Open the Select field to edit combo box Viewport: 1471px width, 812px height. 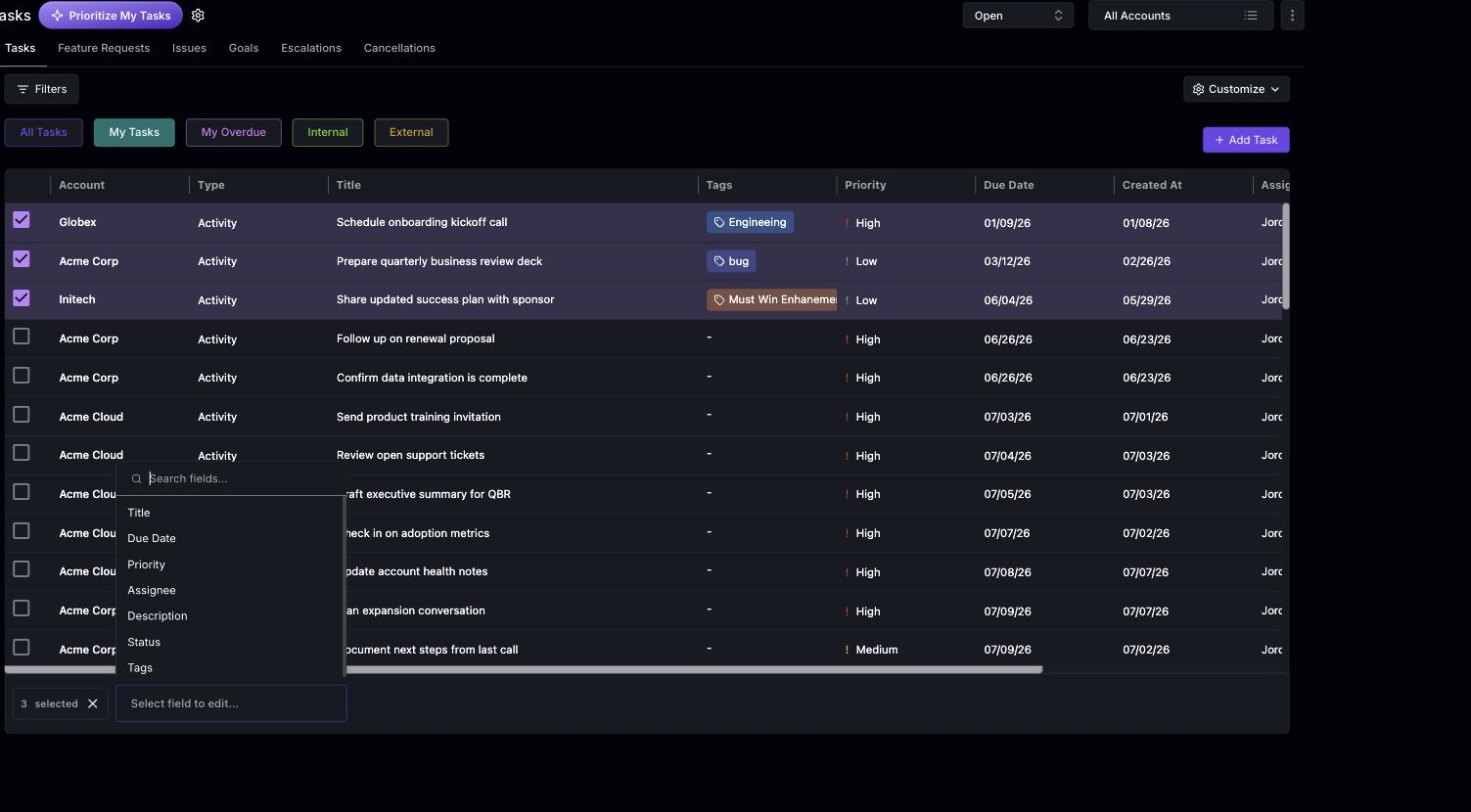click(x=231, y=703)
